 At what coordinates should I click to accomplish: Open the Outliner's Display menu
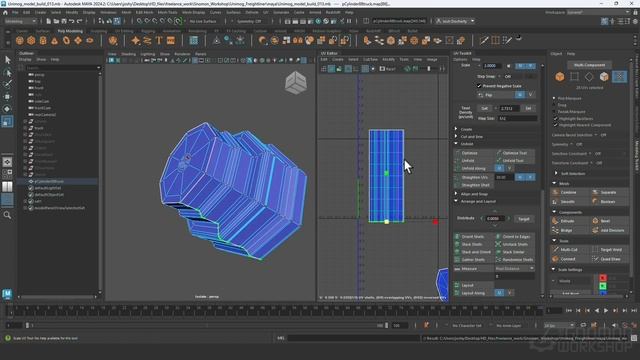[x=25, y=60]
